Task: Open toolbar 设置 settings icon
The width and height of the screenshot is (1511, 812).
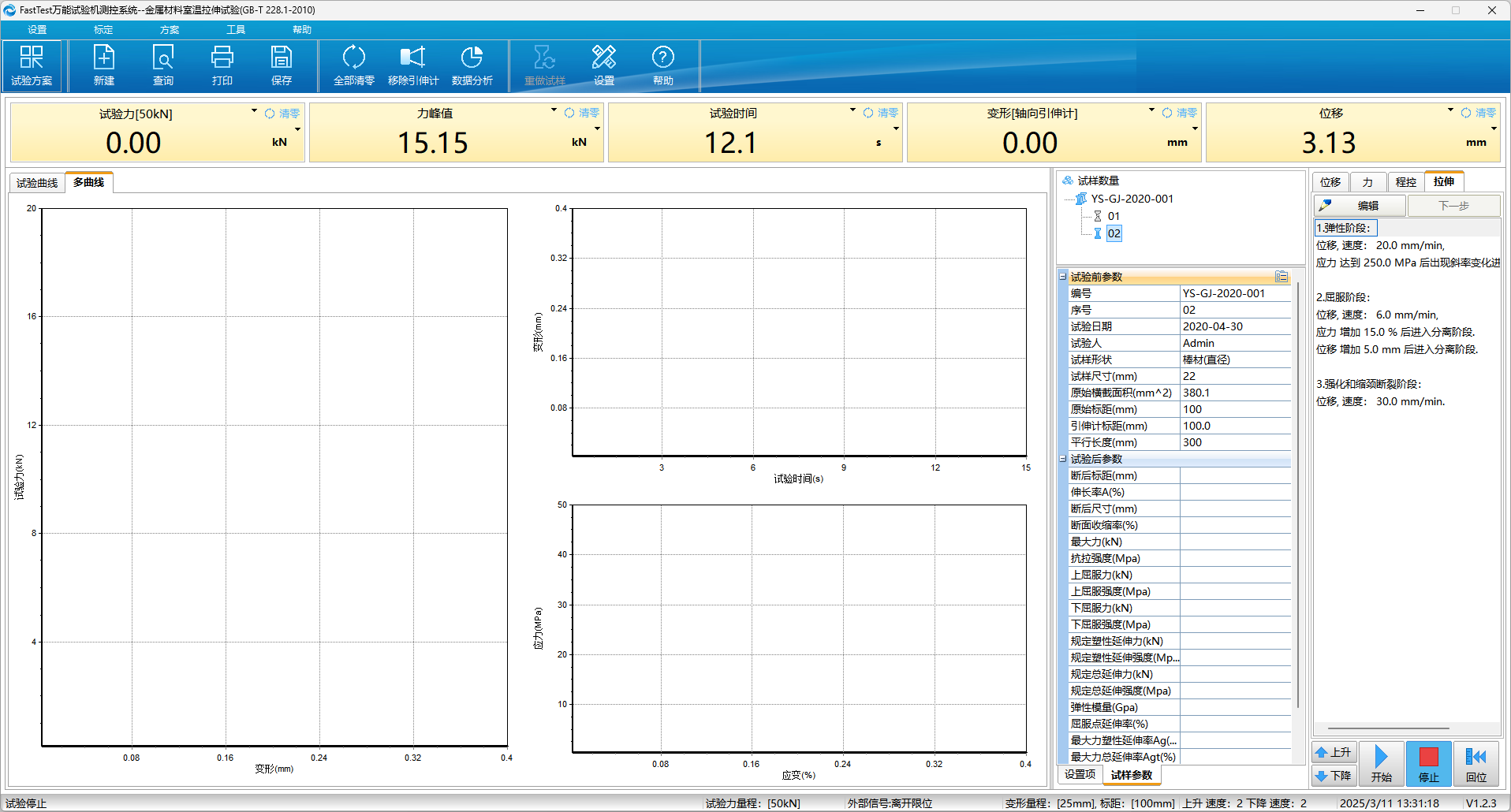Action: click(604, 65)
